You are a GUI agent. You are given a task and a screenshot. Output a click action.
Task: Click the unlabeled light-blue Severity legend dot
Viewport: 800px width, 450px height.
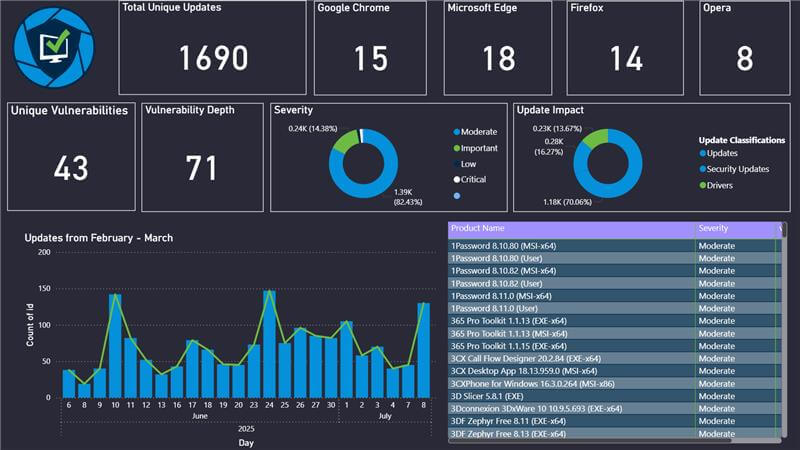457,196
